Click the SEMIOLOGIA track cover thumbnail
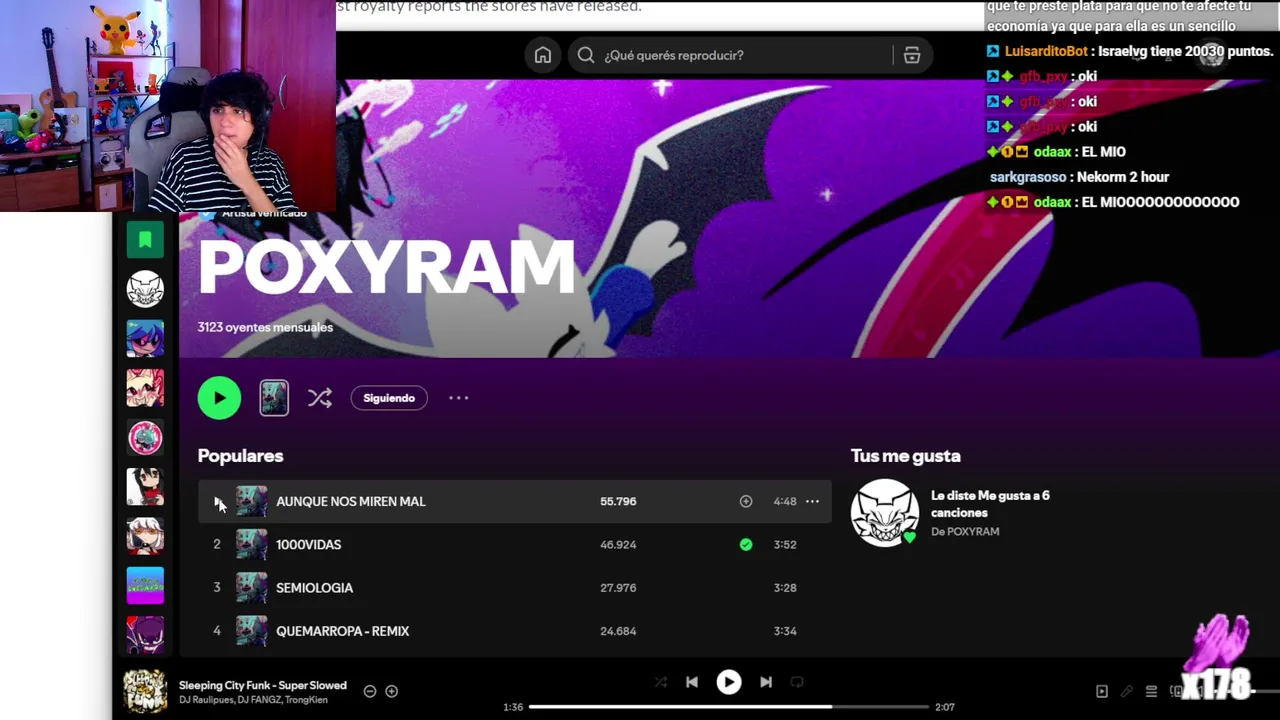The width and height of the screenshot is (1280, 720). 251,588
